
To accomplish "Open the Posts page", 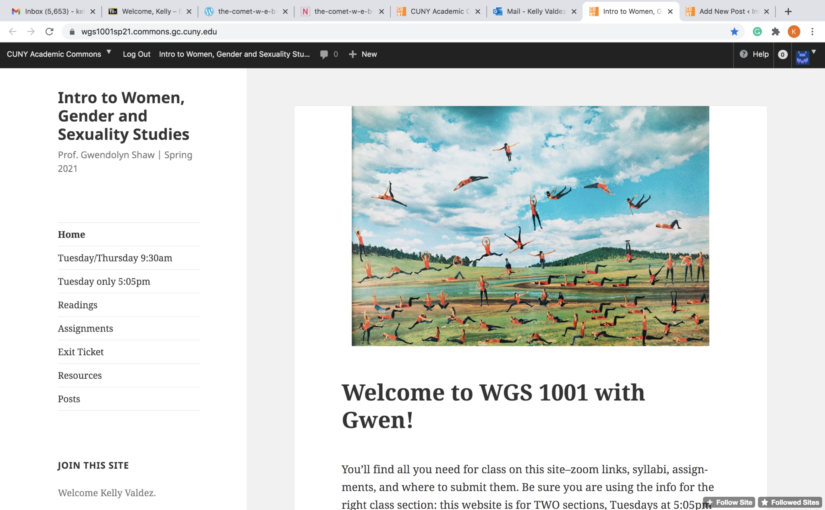I will click(69, 399).
